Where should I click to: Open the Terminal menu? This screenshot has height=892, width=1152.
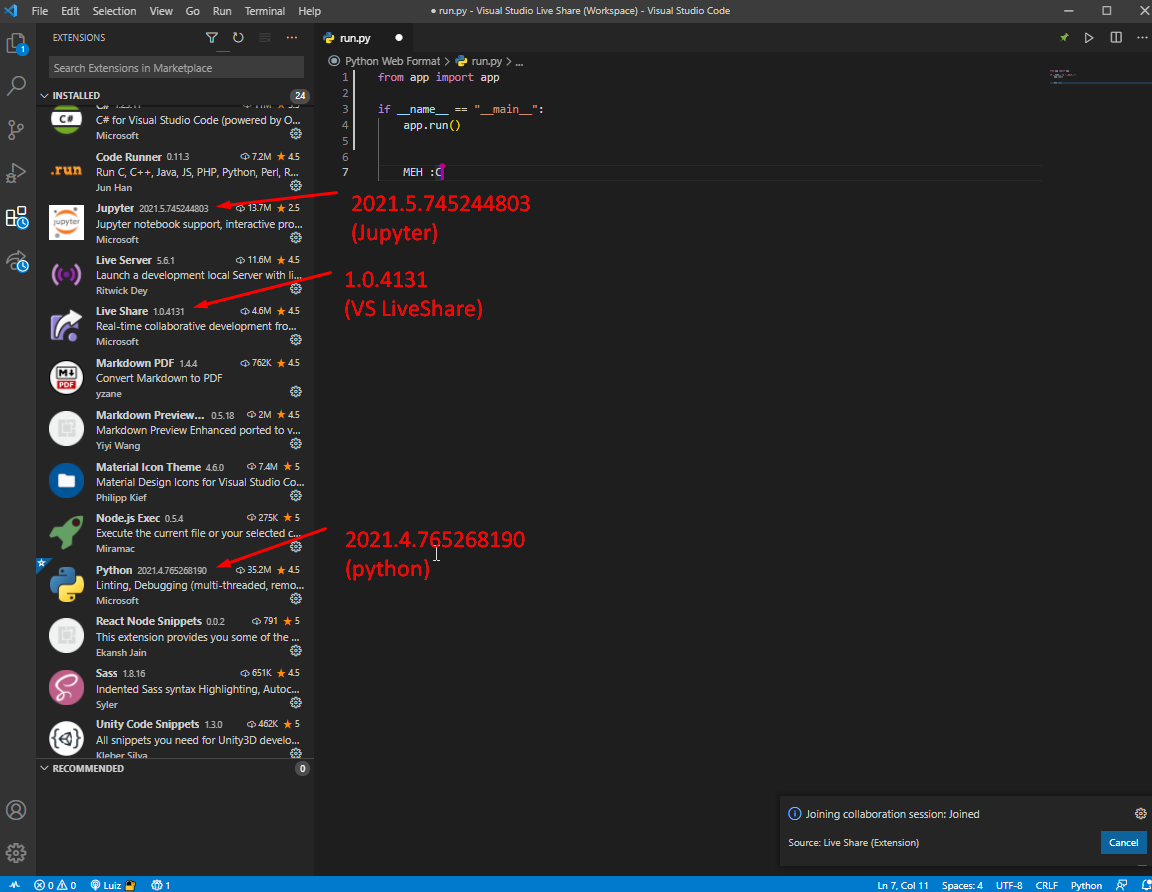[264, 11]
